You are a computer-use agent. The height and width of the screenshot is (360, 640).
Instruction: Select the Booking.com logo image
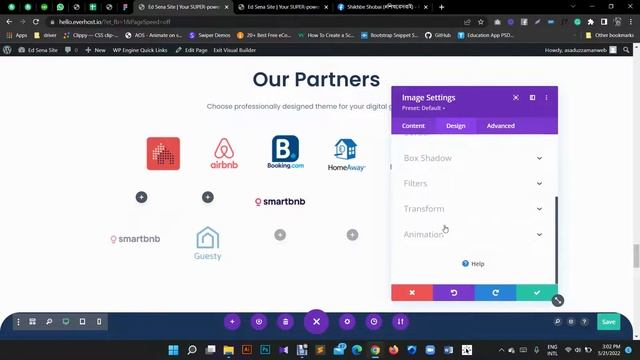pos(285,152)
